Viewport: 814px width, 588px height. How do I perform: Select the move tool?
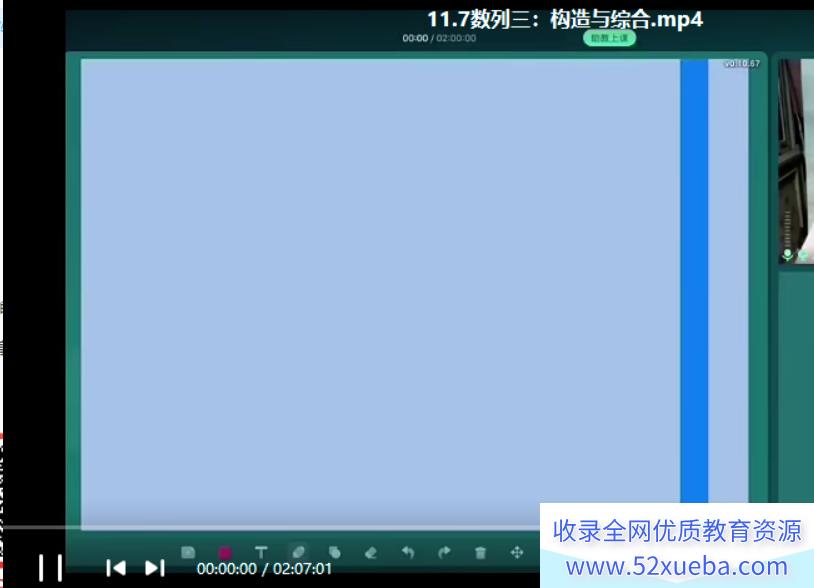click(x=517, y=552)
